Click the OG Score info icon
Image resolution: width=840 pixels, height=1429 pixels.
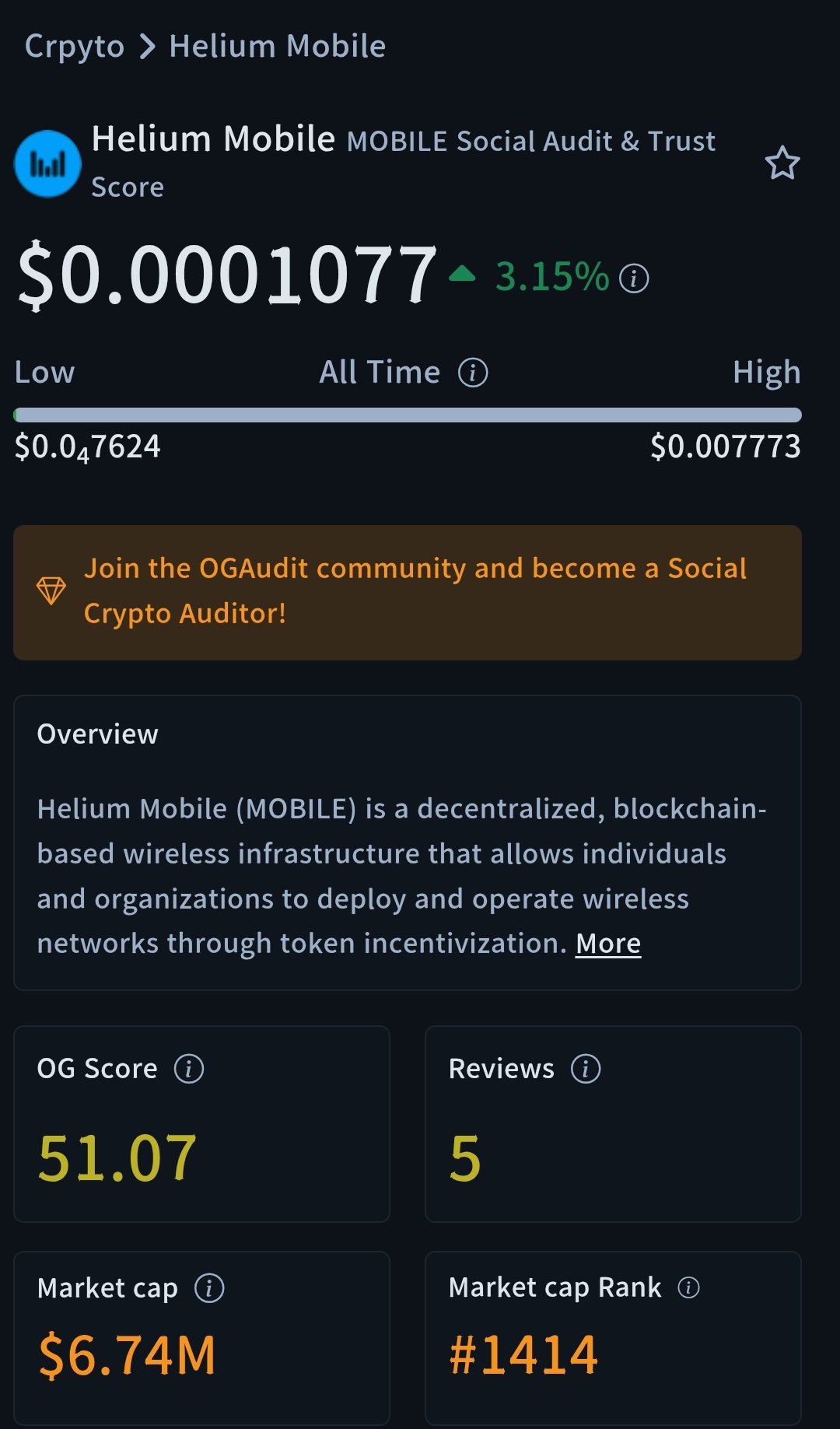[189, 1069]
